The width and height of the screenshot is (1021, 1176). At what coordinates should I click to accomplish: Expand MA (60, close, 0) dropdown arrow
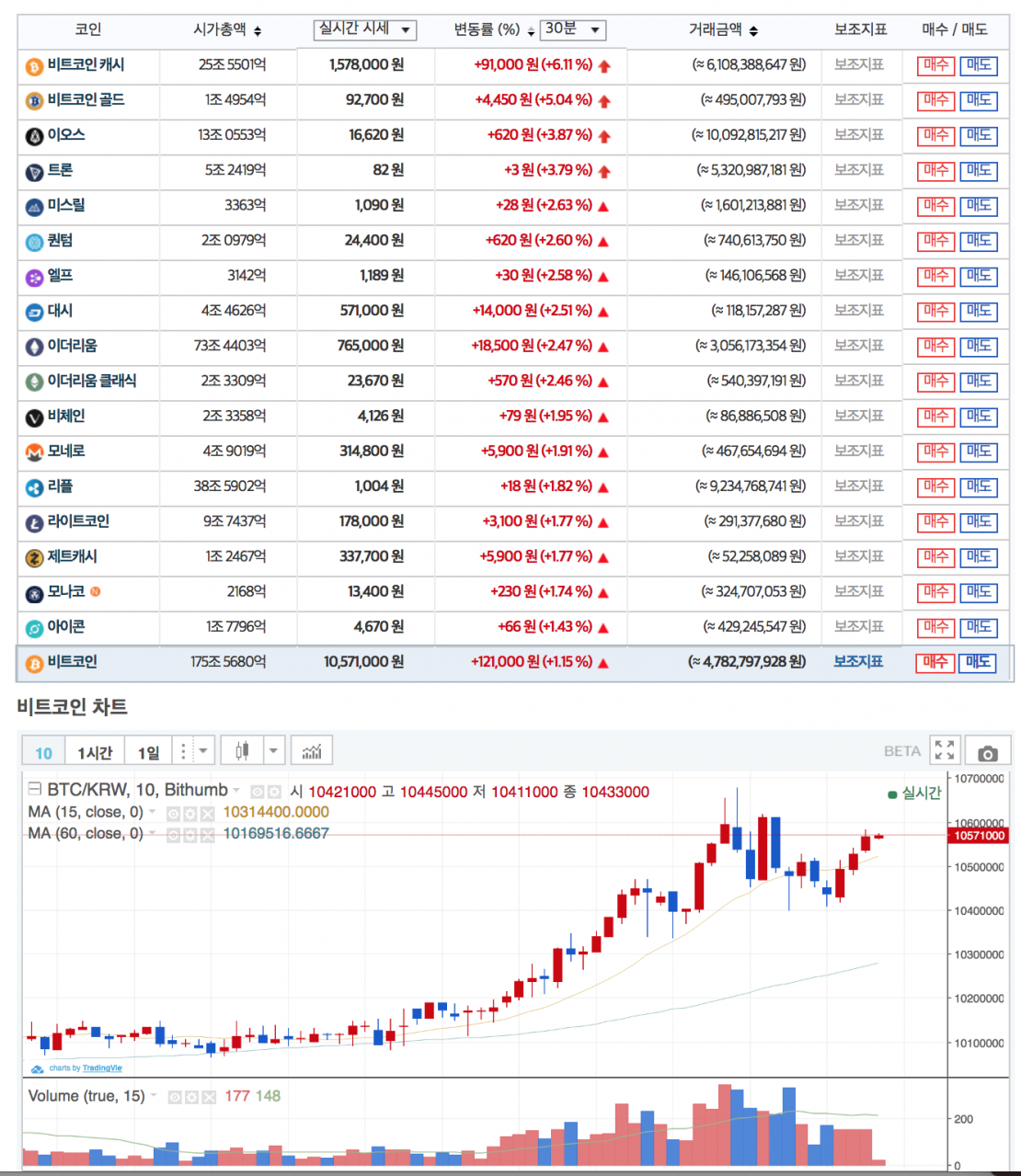coord(152,833)
